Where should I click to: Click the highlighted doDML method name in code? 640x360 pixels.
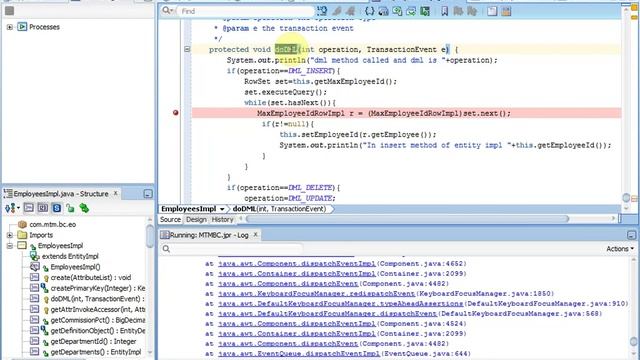coord(286,49)
